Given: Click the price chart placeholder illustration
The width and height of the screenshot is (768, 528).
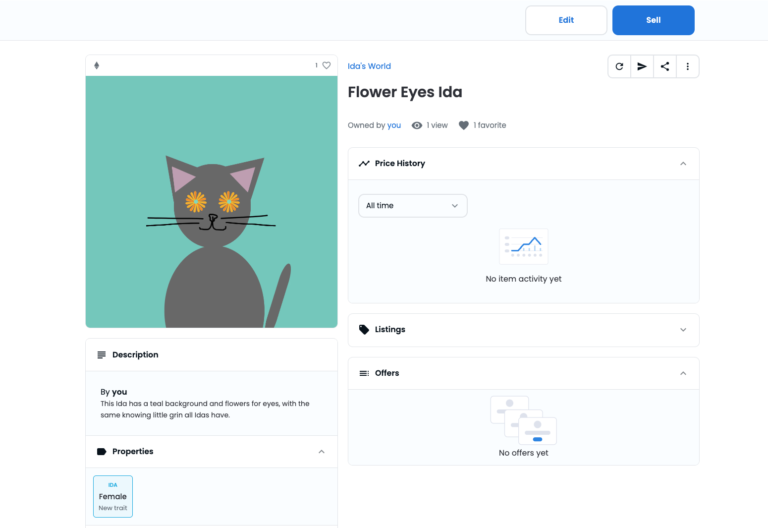Looking at the screenshot, I should pyautogui.click(x=523, y=246).
